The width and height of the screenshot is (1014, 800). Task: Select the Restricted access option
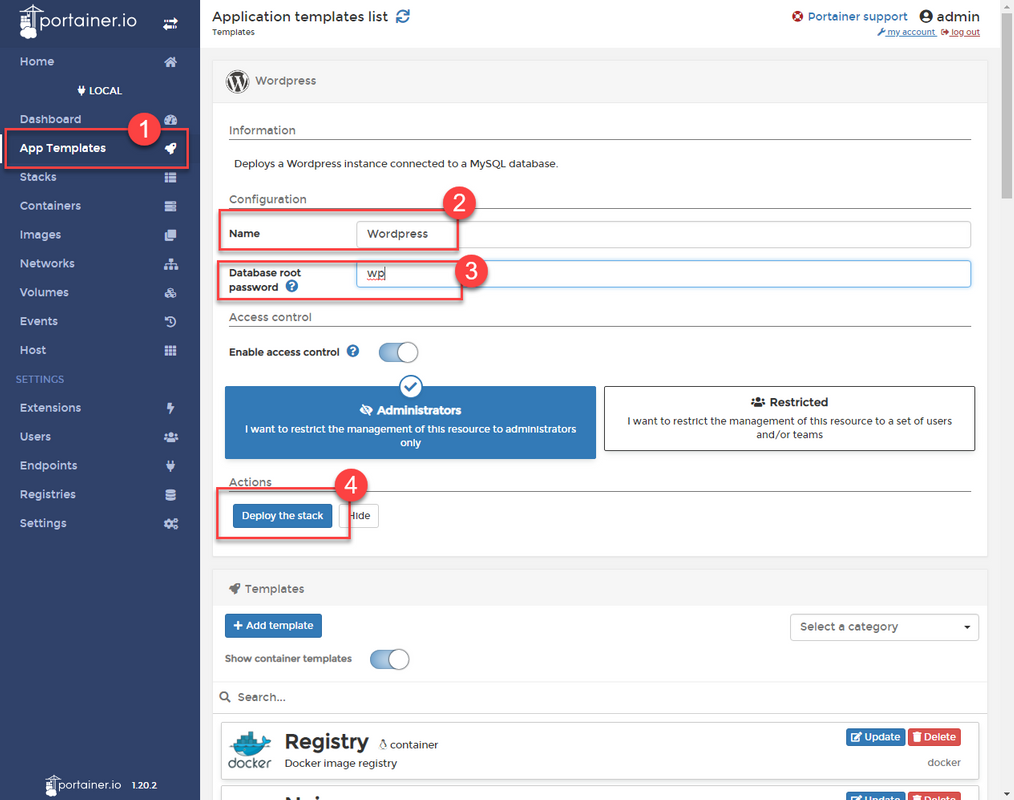(789, 418)
